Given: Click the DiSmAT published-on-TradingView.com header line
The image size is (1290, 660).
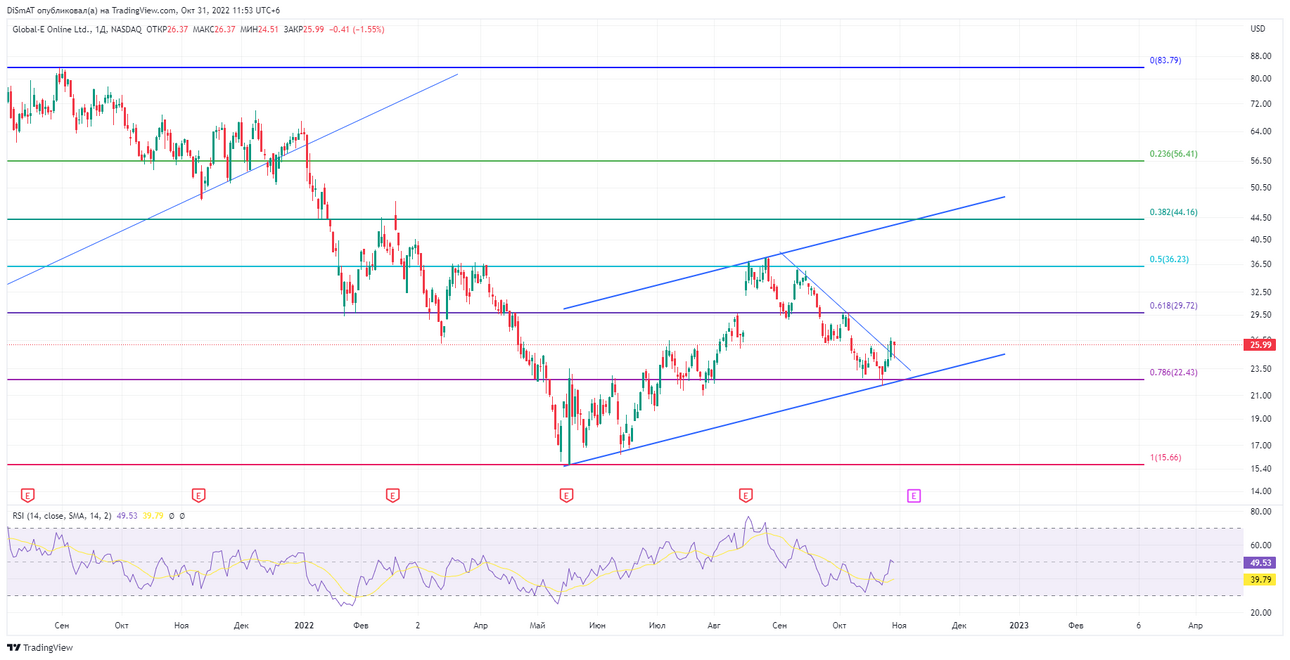Looking at the screenshot, I should click(144, 10).
